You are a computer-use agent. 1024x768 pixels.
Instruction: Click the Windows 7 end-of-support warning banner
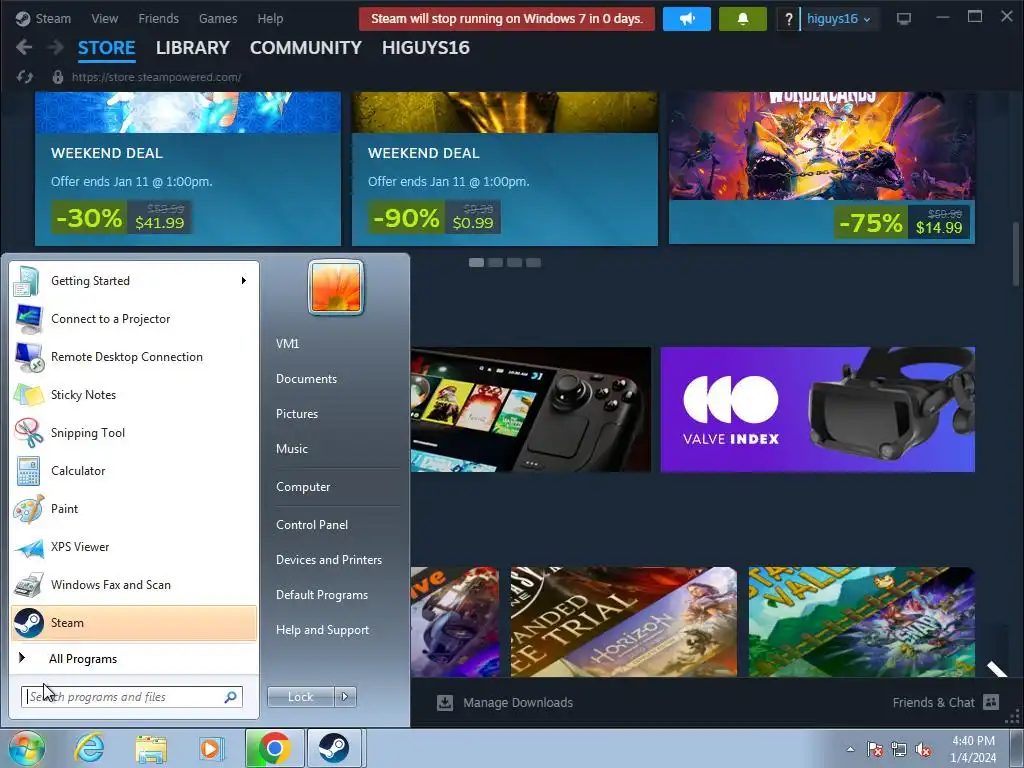507,19
